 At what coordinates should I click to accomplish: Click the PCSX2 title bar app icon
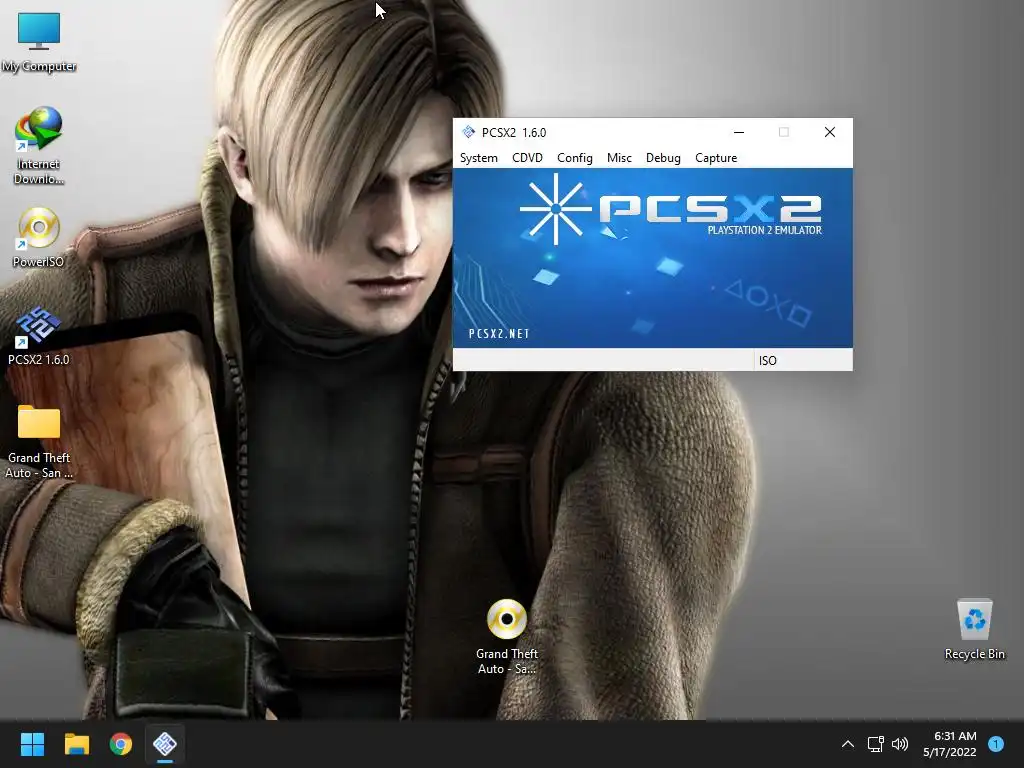point(468,133)
